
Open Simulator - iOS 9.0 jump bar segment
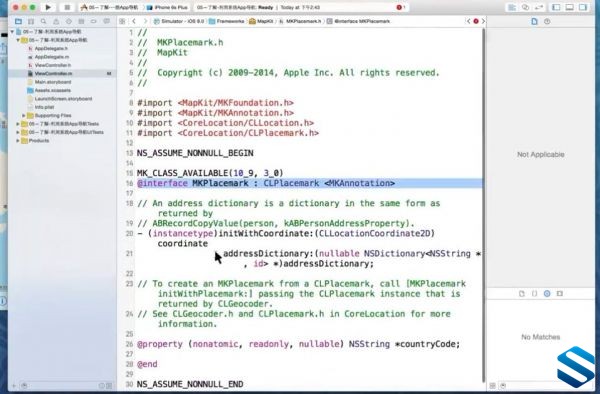(x=179, y=21)
